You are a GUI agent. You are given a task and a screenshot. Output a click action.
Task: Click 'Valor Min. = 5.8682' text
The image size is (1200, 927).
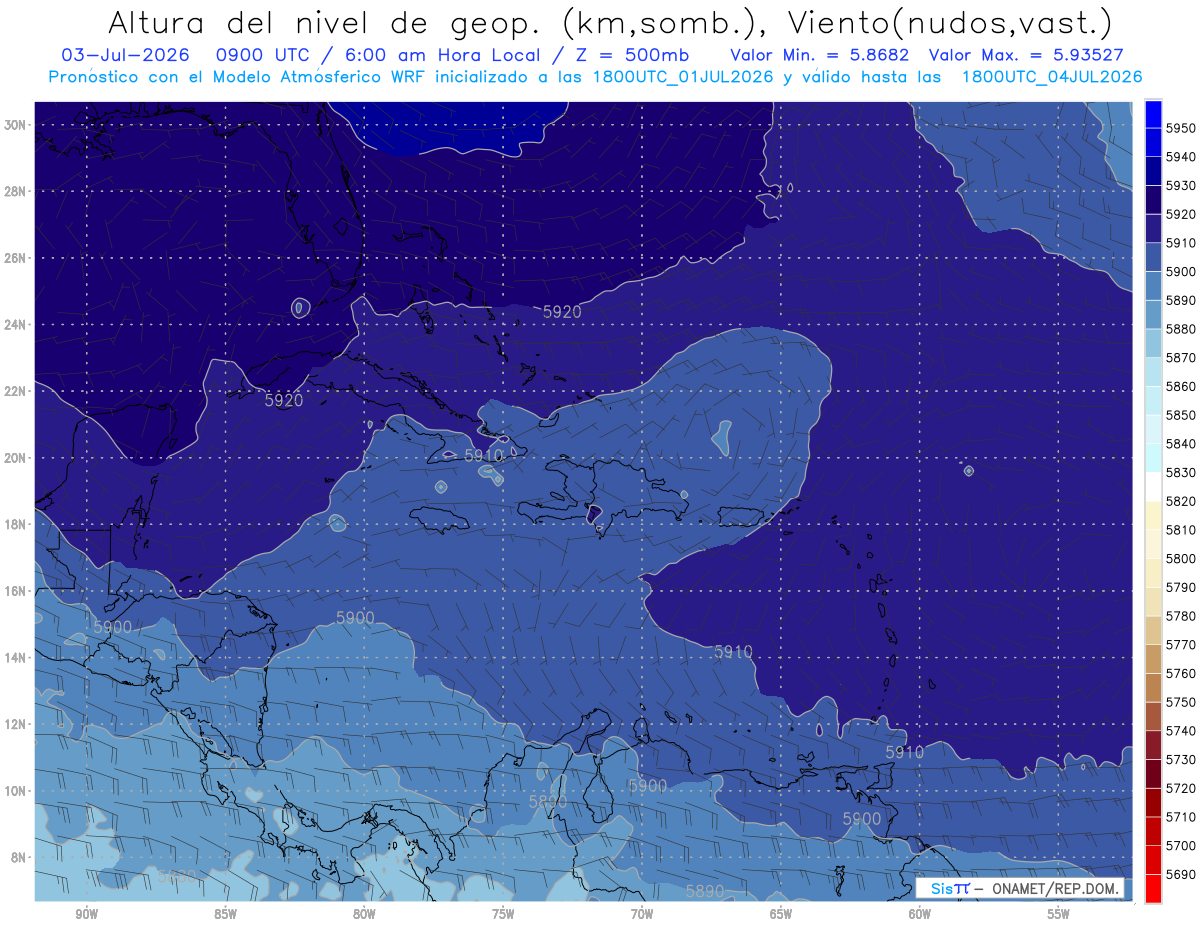pos(820,55)
